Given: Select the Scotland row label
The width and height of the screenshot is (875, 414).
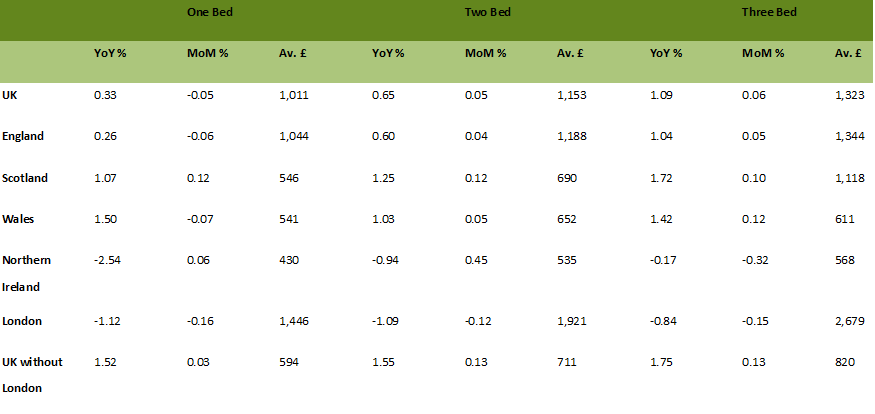Looking at the screenshot, I should point(25,178).
